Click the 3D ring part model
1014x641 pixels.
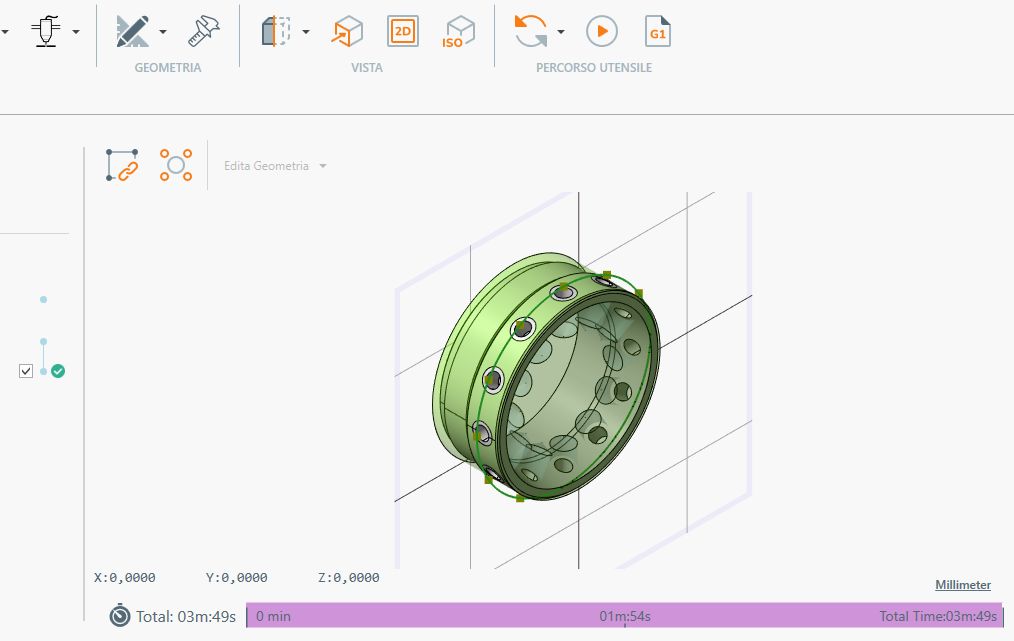pyautogui.click(x=547, y=376)
